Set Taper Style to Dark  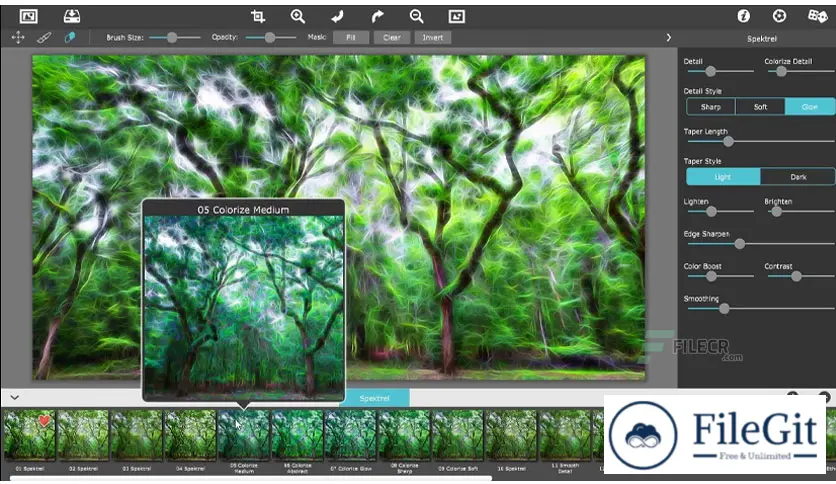[x=798, y=176]
